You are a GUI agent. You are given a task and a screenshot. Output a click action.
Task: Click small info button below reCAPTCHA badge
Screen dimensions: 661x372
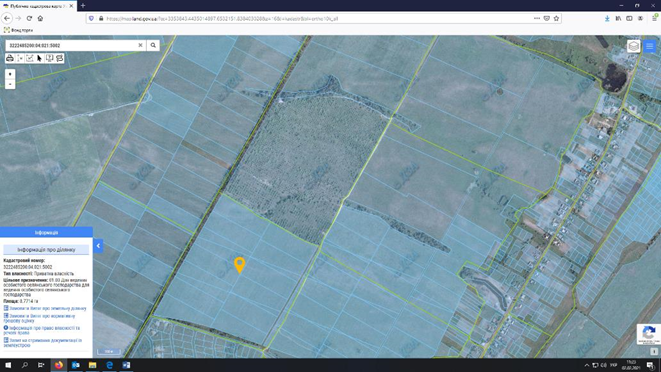(x=654, y=351)
